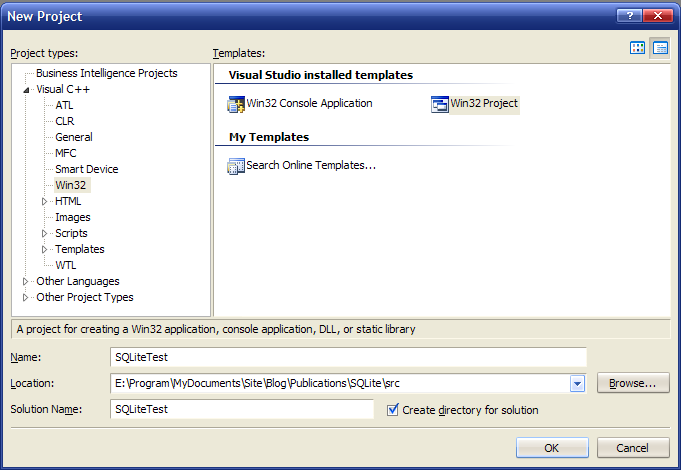Click the Search Online Templates icon

click(236, 166)
